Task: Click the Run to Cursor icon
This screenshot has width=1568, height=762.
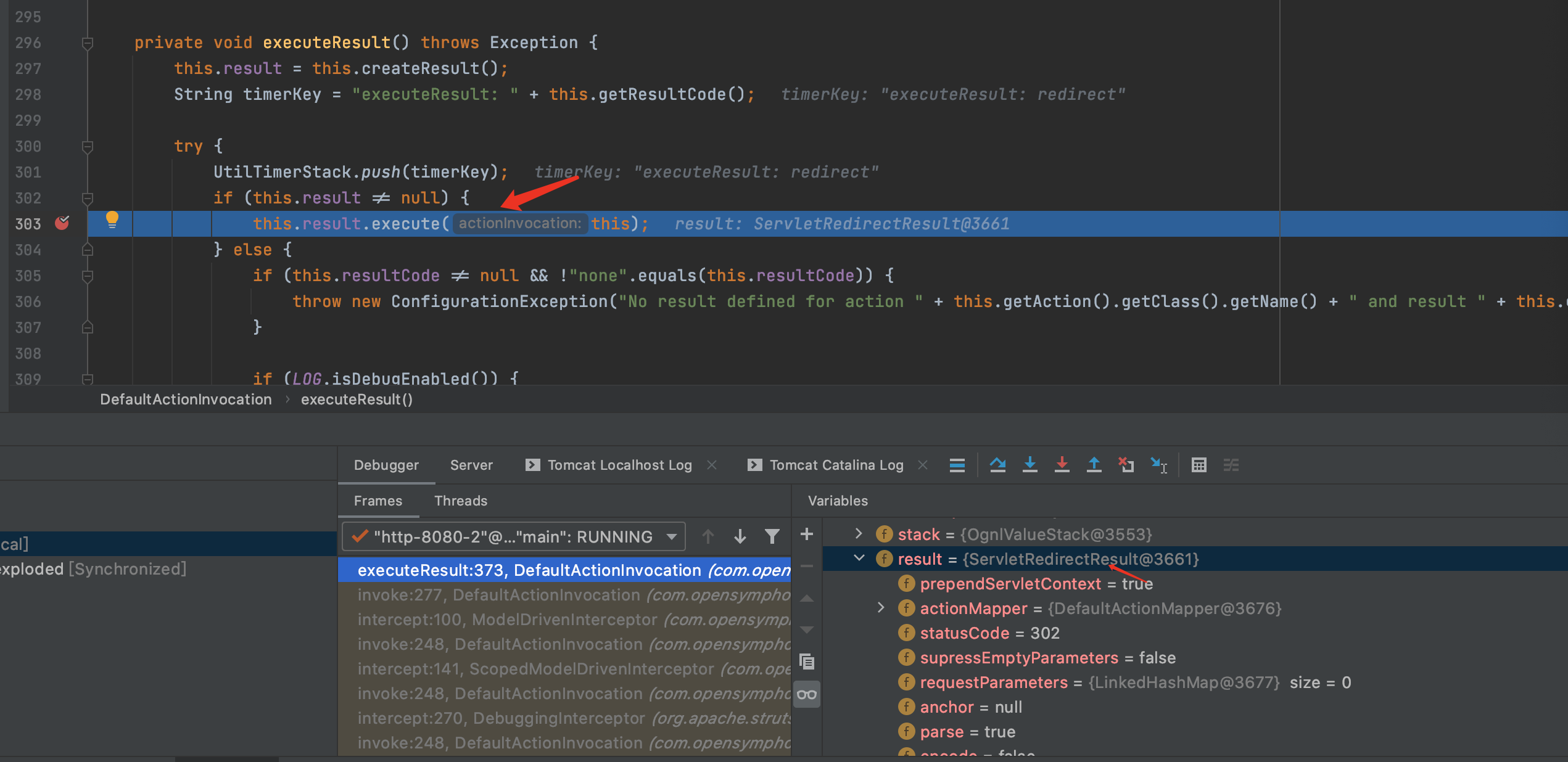Action: click(1158, 465)
